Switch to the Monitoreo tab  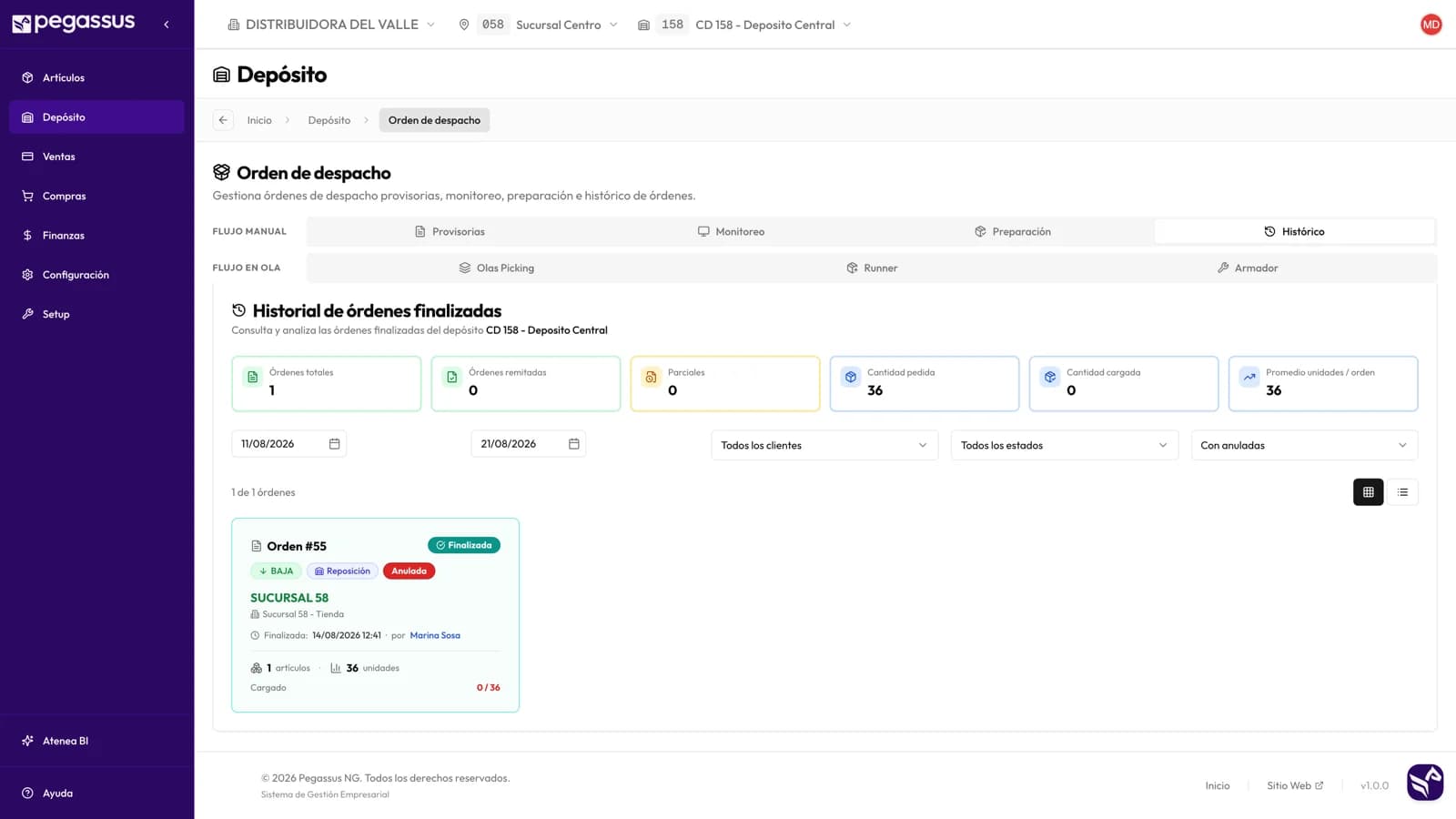(x=731, y=232)
